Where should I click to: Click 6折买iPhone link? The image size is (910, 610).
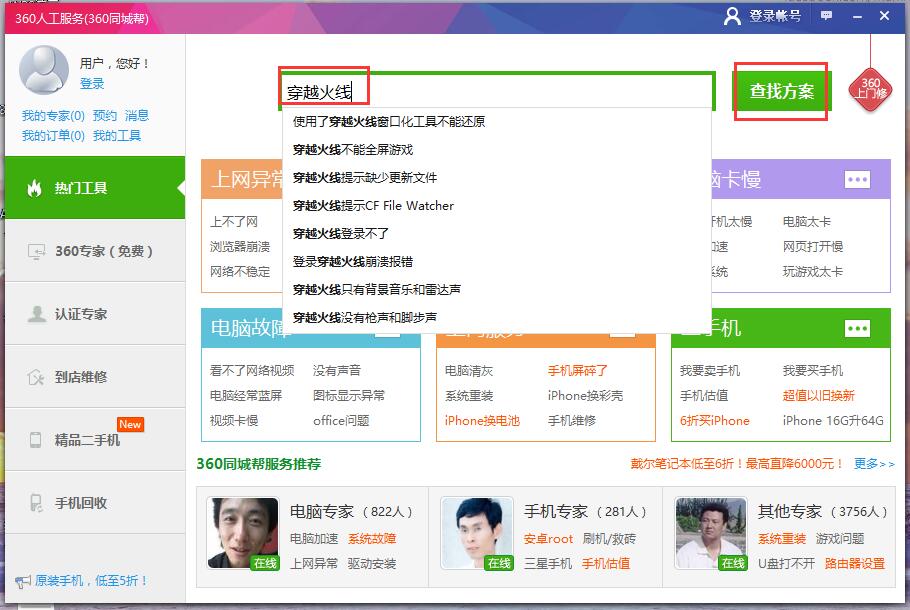pyautogui.click(x=714, y=421)
